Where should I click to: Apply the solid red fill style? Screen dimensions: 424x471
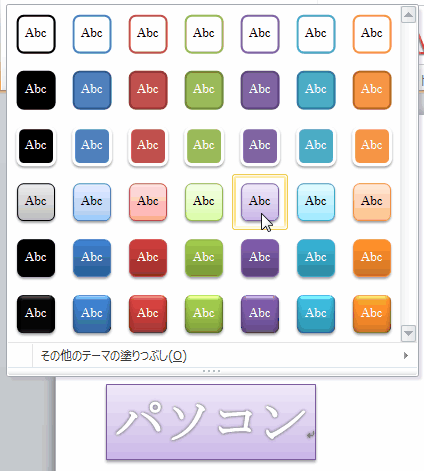148,90
